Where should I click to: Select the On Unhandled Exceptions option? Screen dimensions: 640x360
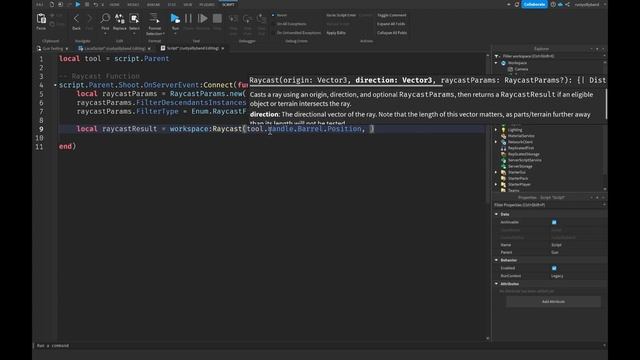297,33
